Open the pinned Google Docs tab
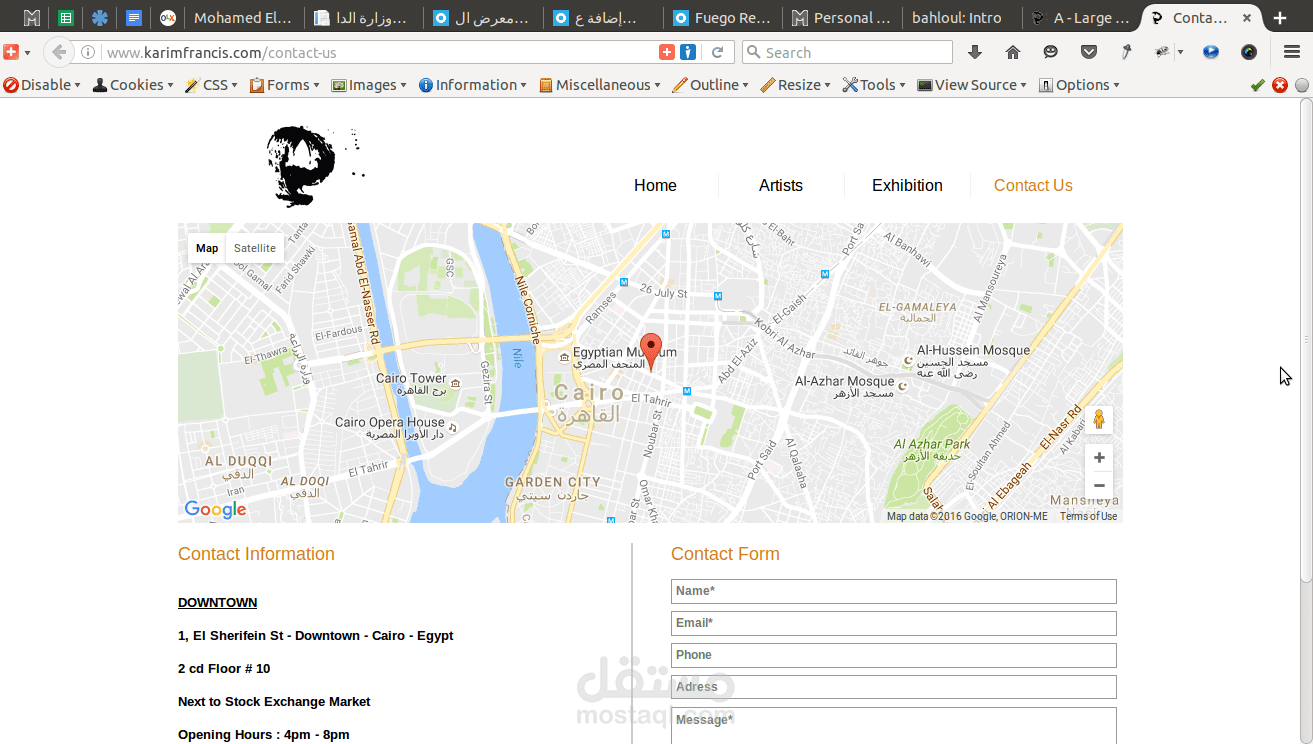 (133, 17)
